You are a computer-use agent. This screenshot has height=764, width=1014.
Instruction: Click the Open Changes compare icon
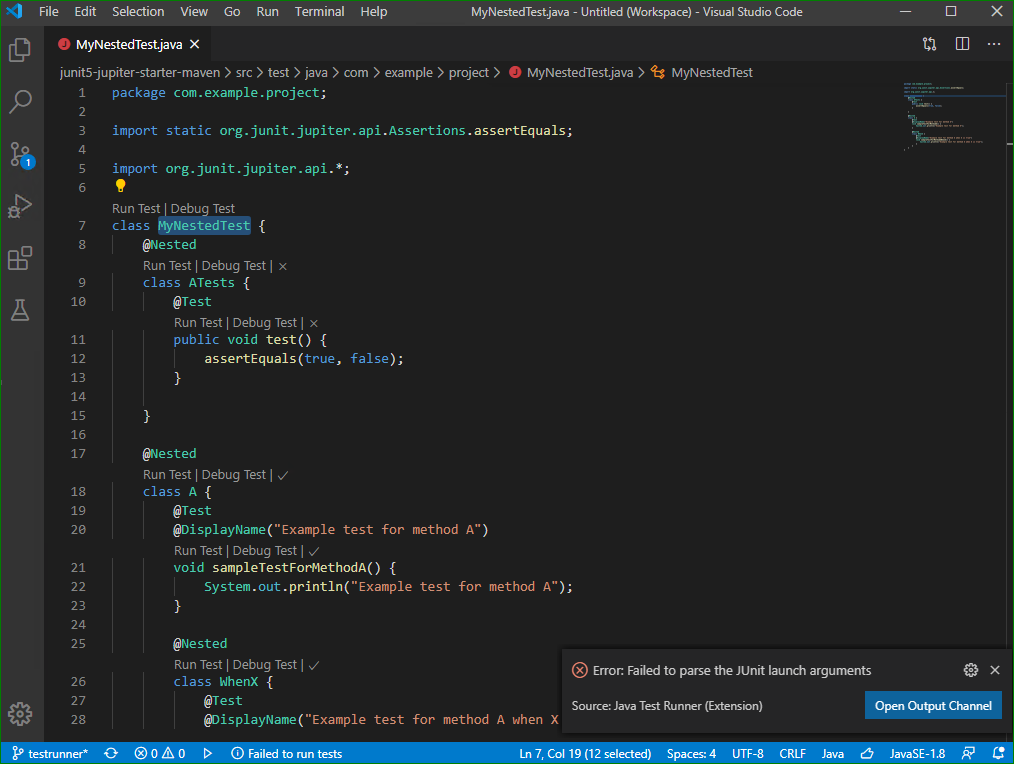point(929,44)
